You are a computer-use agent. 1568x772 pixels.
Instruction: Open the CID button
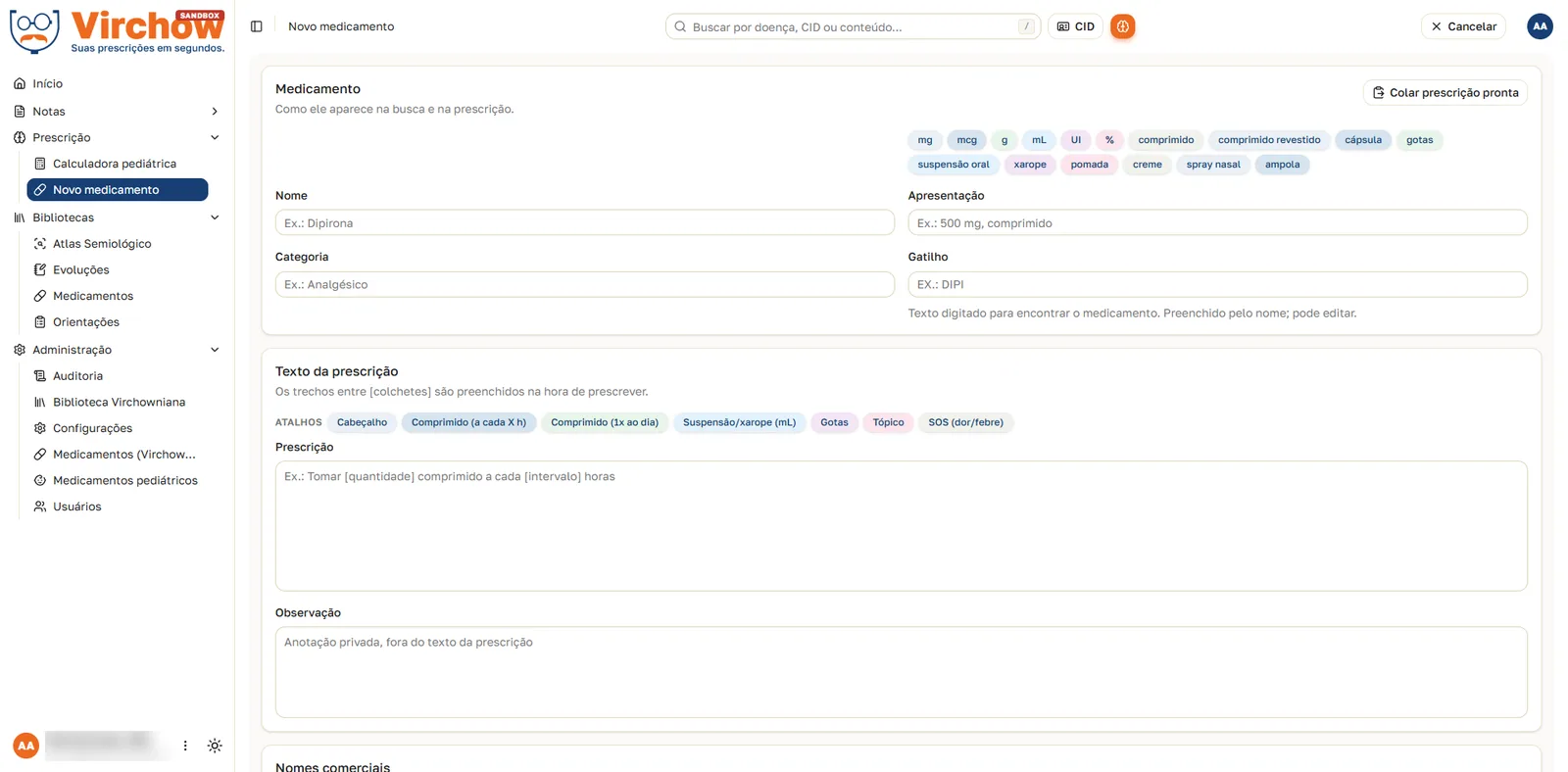click(x=1075, y=26)
